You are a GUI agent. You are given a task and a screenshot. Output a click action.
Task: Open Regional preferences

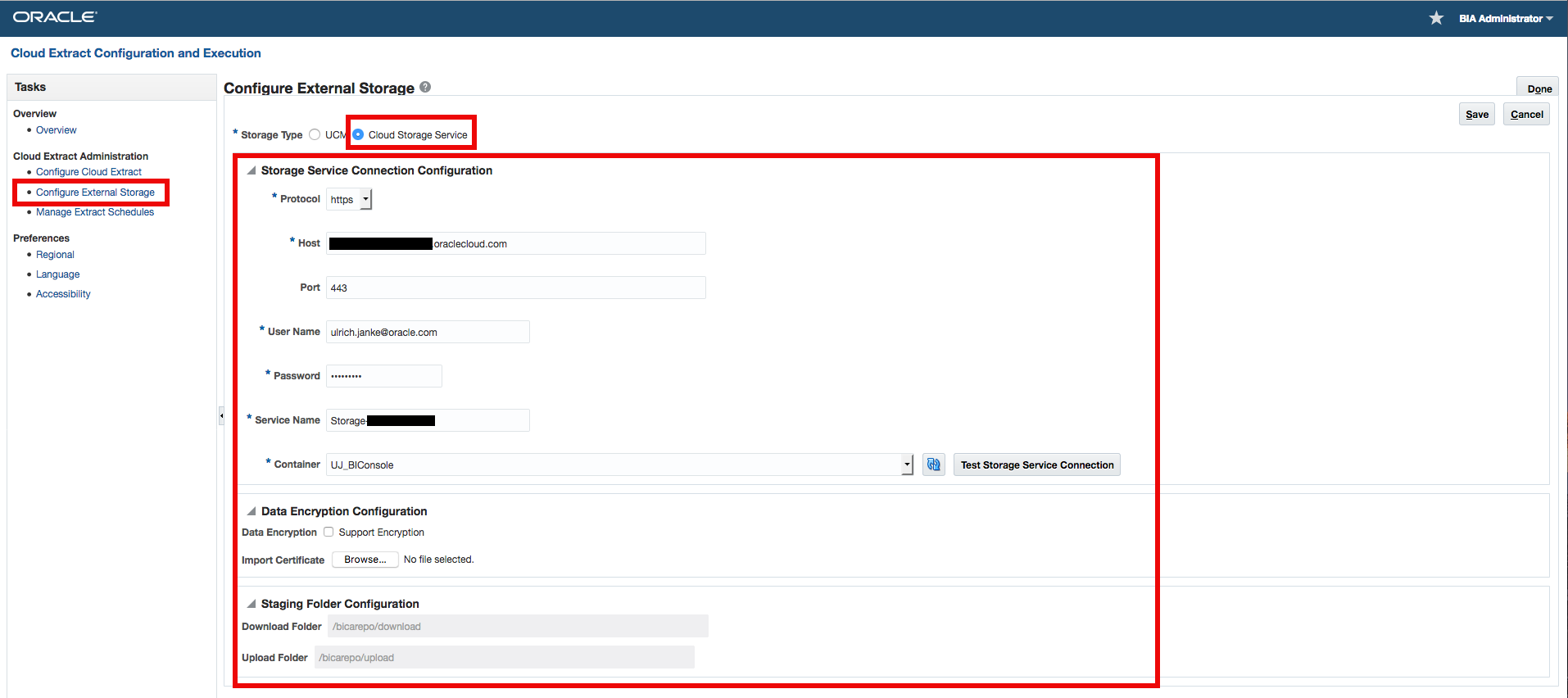[55, 255]
